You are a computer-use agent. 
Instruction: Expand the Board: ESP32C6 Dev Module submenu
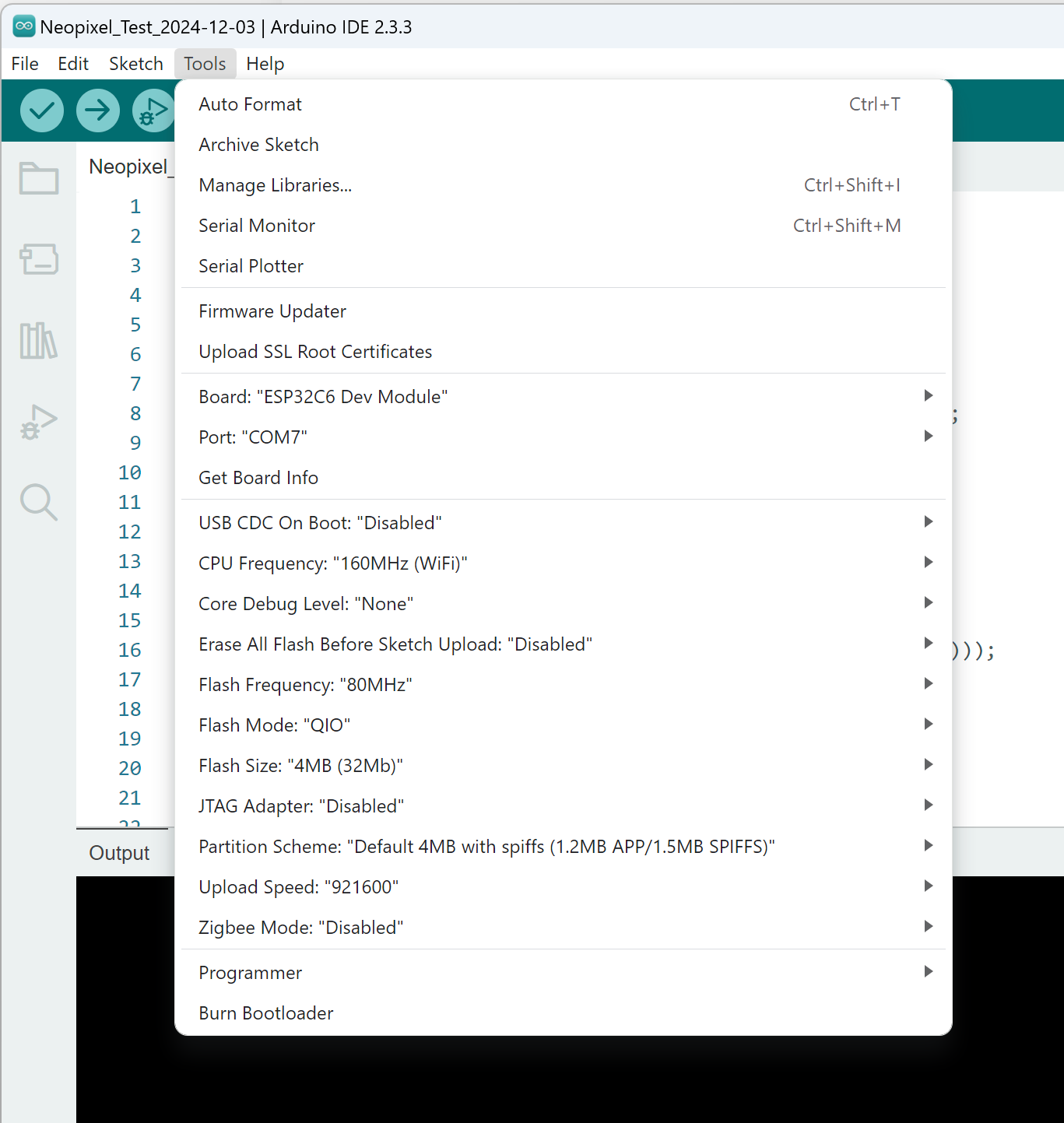[564, 397]
